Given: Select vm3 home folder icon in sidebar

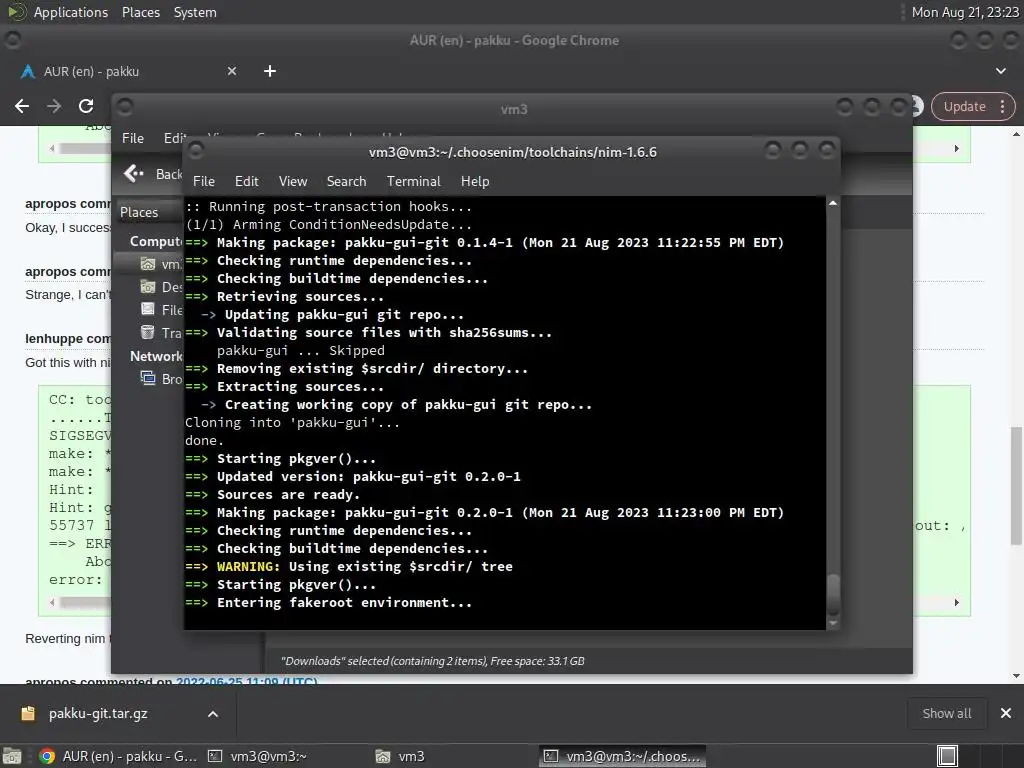Looking at the screenshot, I should click(148, 264).
